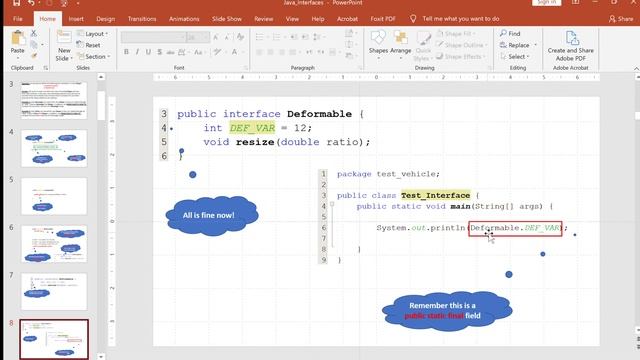Switch to the Acrobat tab
640x360 pixels.
347,19
